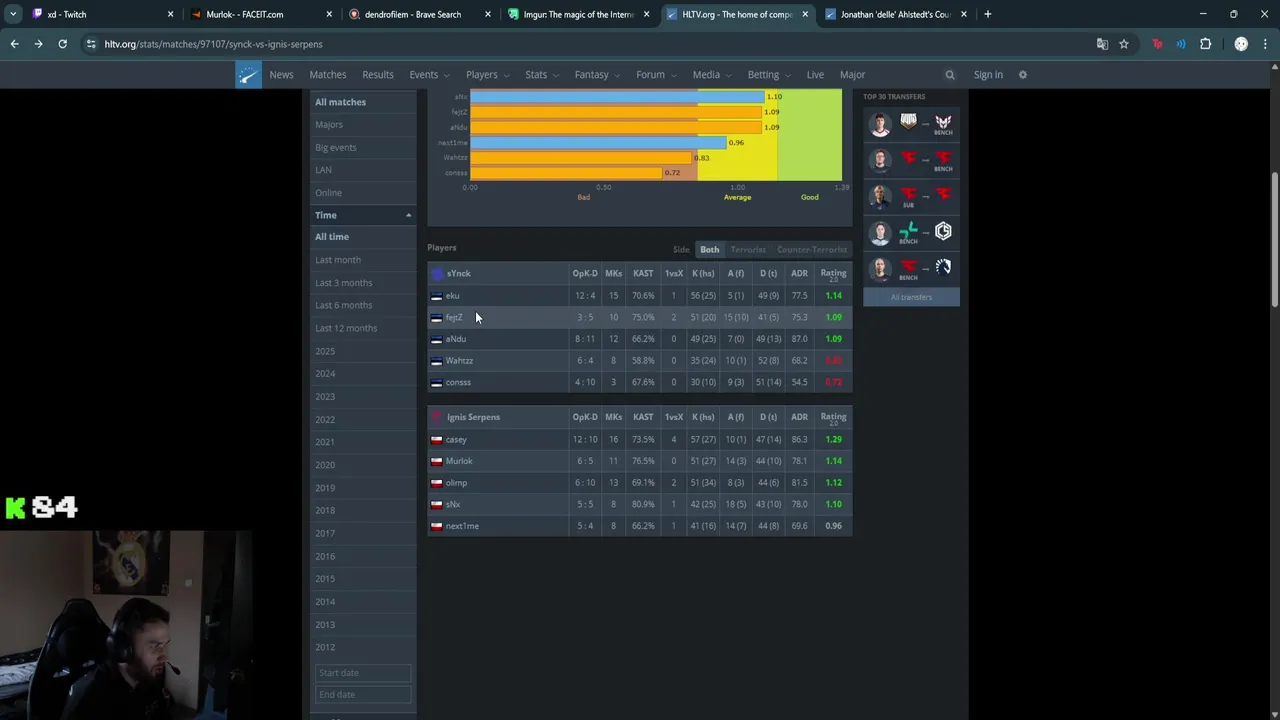
Task: Open the Results menu item
Action: (x=378, y=75)
